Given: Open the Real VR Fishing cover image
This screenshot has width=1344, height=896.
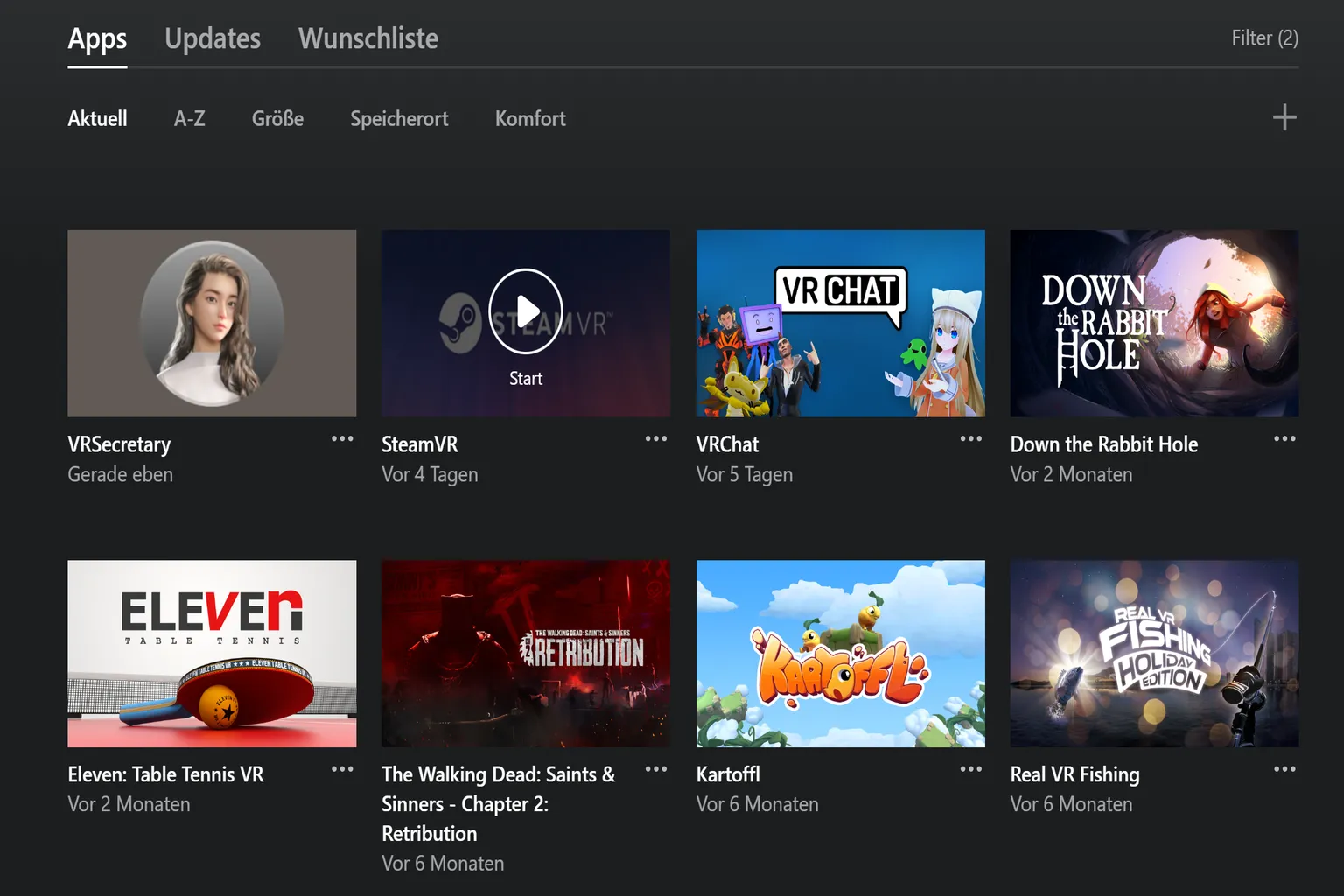Looking at the screenshot, I should (x=1154, y=654).
